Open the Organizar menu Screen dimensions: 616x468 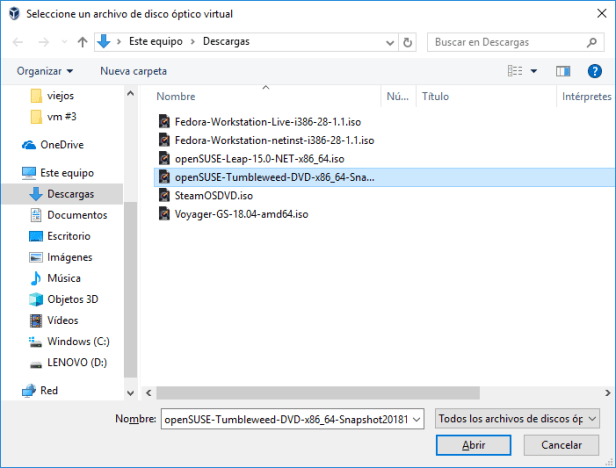(x=45, y=71)
